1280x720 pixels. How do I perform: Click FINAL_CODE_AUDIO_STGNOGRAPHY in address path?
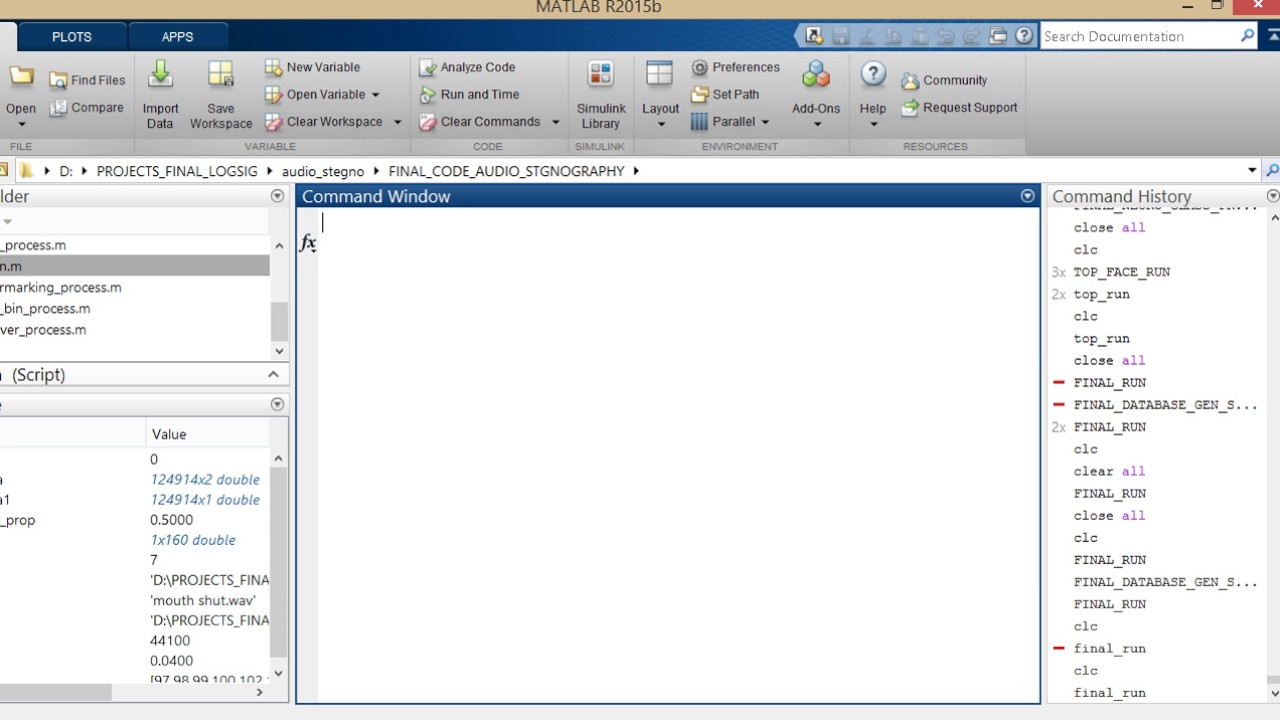[506, 171]
